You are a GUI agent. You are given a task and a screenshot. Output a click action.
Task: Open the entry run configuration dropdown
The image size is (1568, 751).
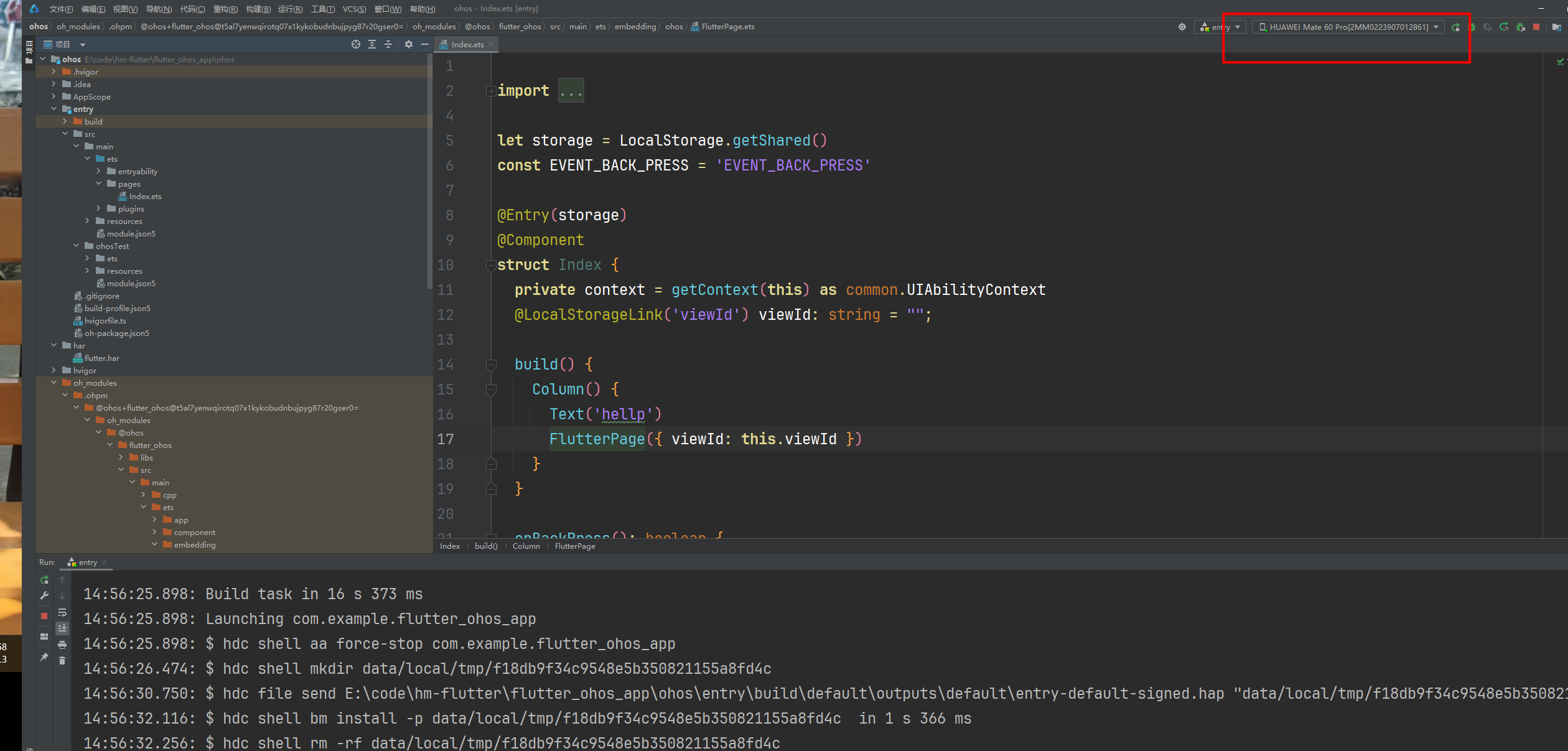pyautogui.click(x=1220, y=27)
